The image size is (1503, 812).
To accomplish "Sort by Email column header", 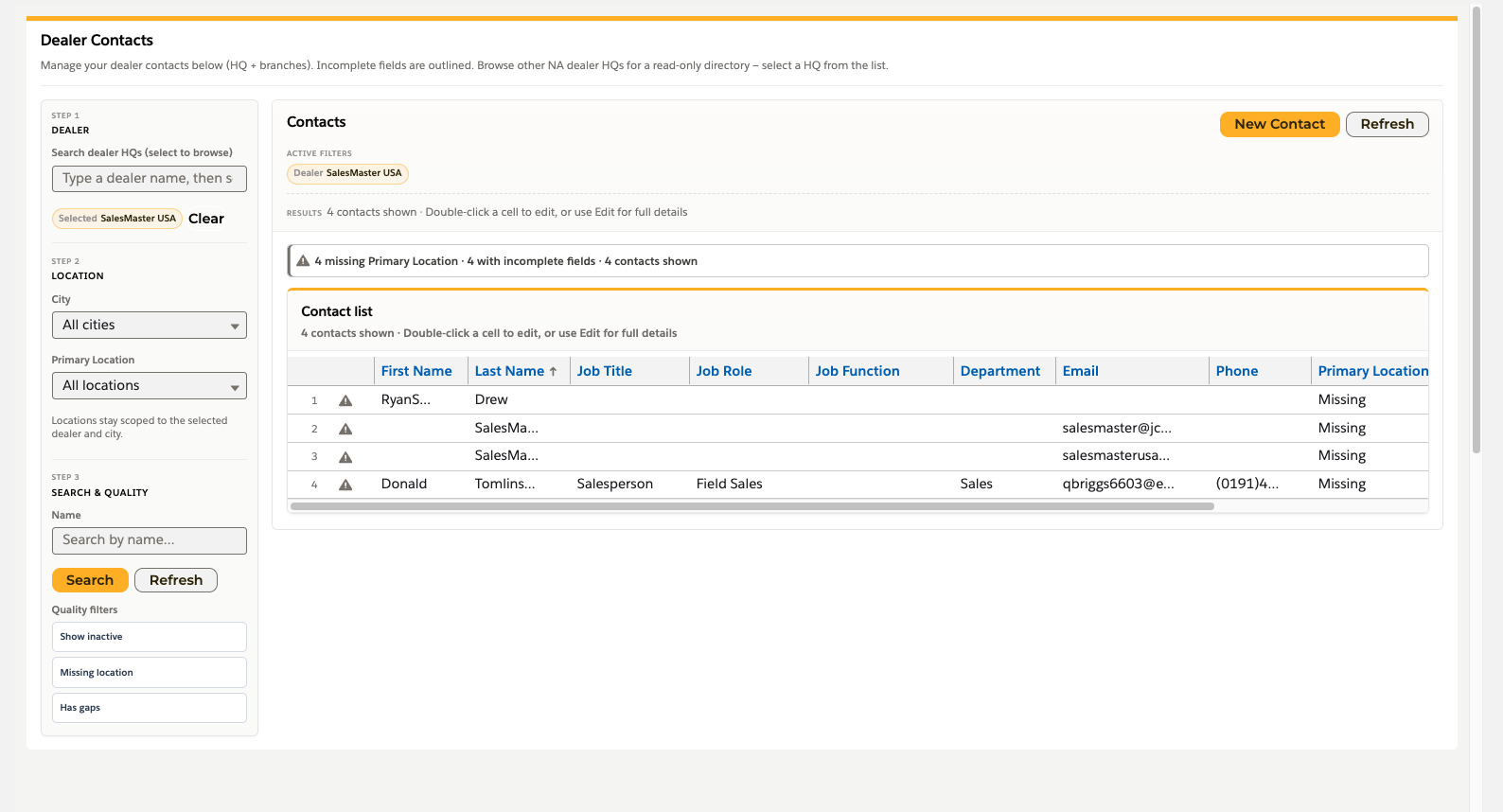I will [1081, 371].
